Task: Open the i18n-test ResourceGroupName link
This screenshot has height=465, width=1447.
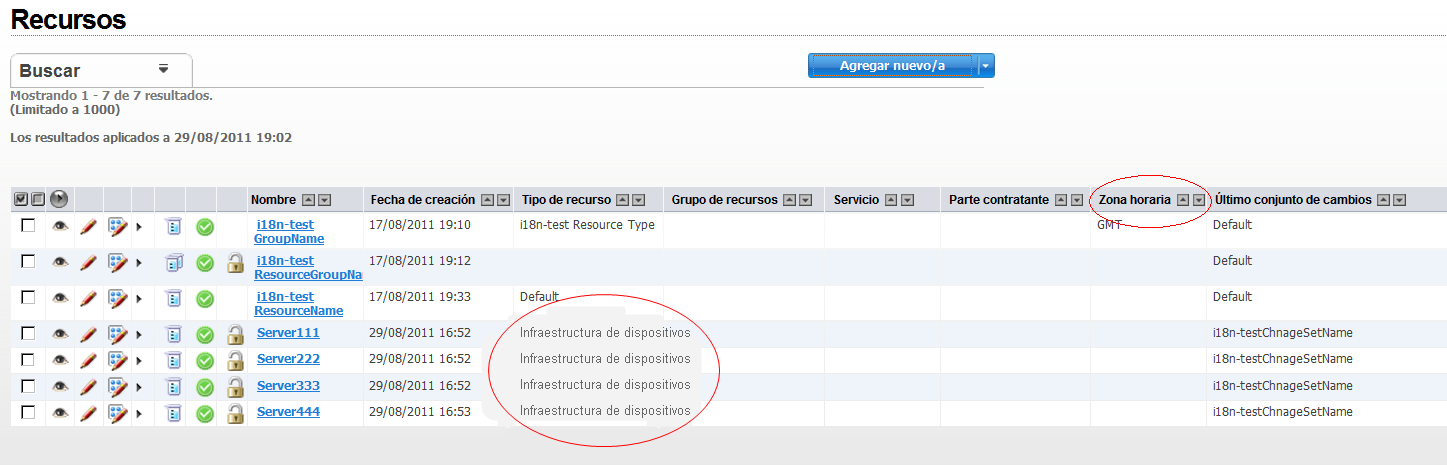Action: point(308,267)
